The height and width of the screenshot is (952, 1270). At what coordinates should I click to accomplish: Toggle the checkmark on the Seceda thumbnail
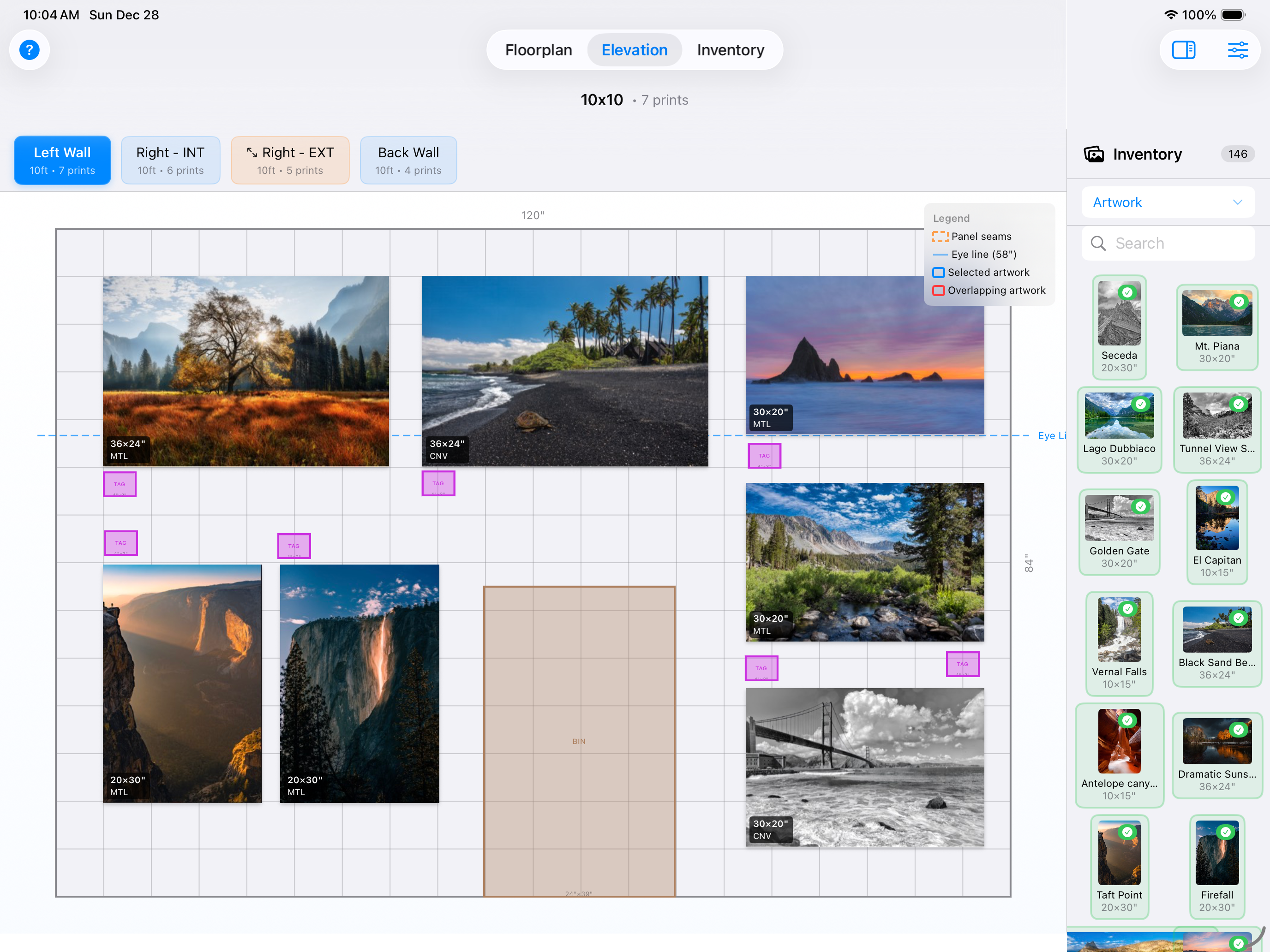pyautogui.click(x=1127, y=292)
